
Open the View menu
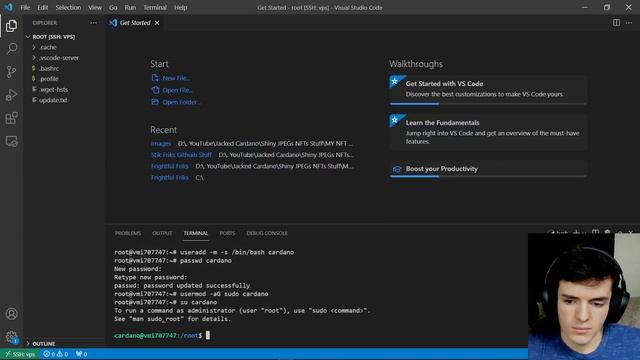click(x=95, y=7)
